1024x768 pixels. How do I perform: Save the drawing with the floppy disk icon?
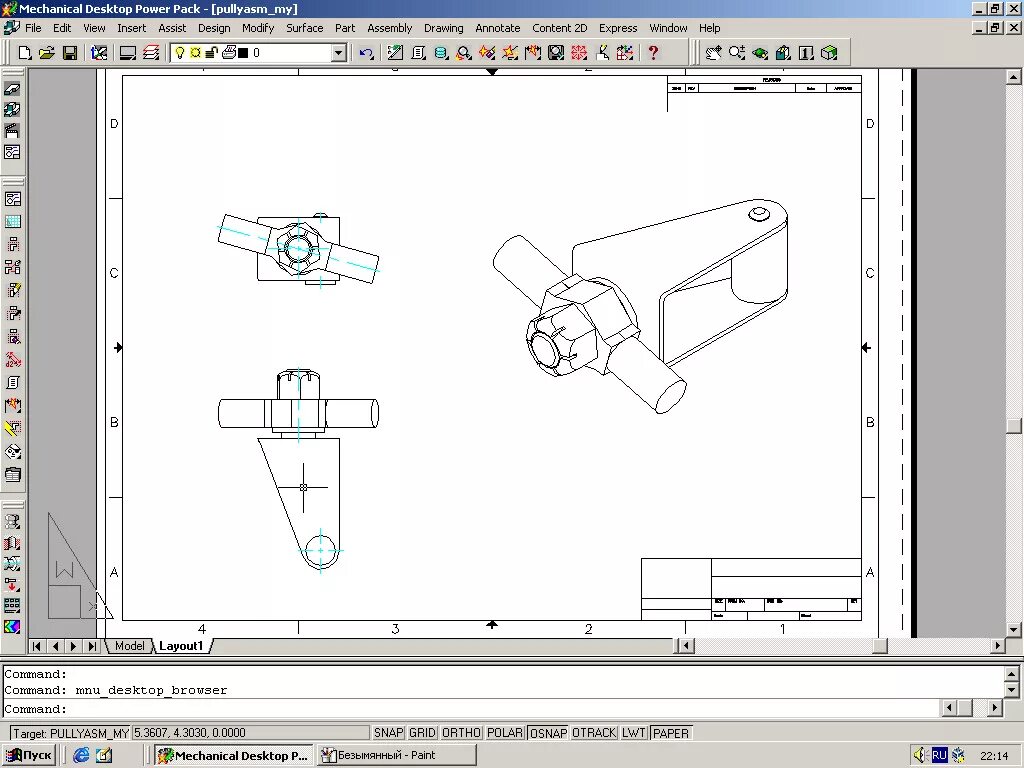(70, 53)
